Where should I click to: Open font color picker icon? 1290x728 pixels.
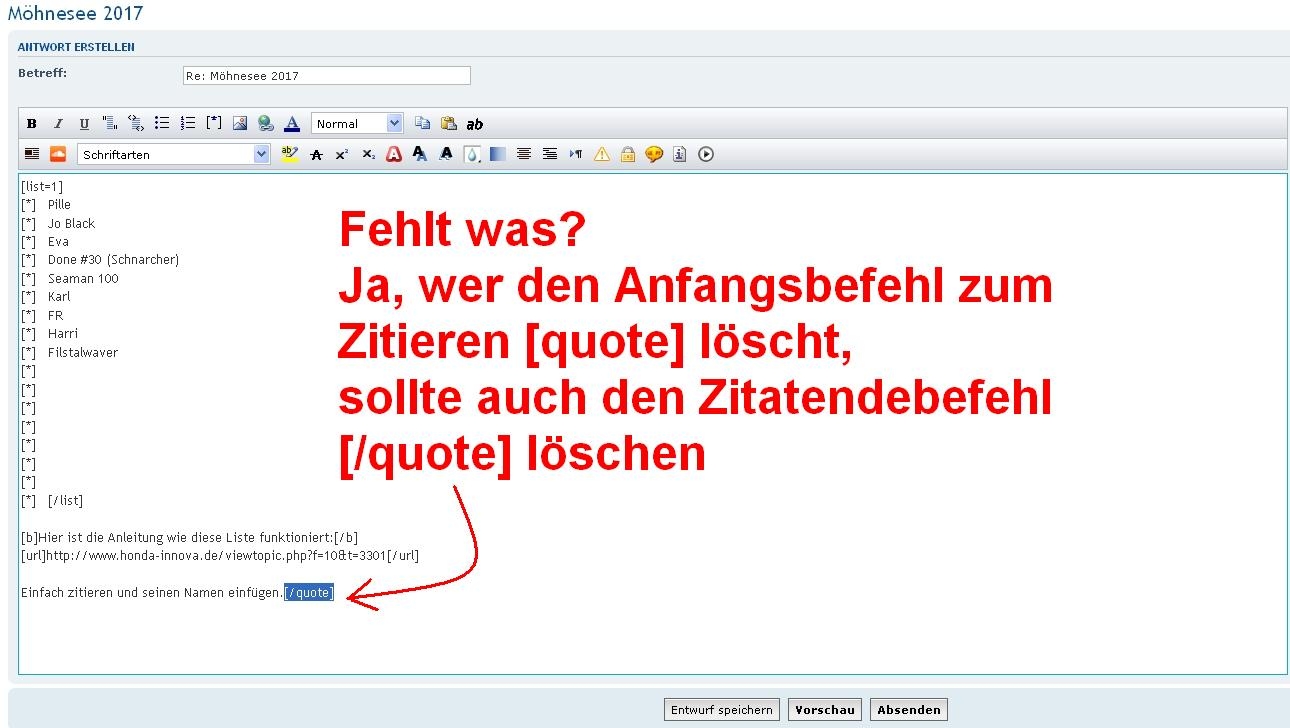292,124
